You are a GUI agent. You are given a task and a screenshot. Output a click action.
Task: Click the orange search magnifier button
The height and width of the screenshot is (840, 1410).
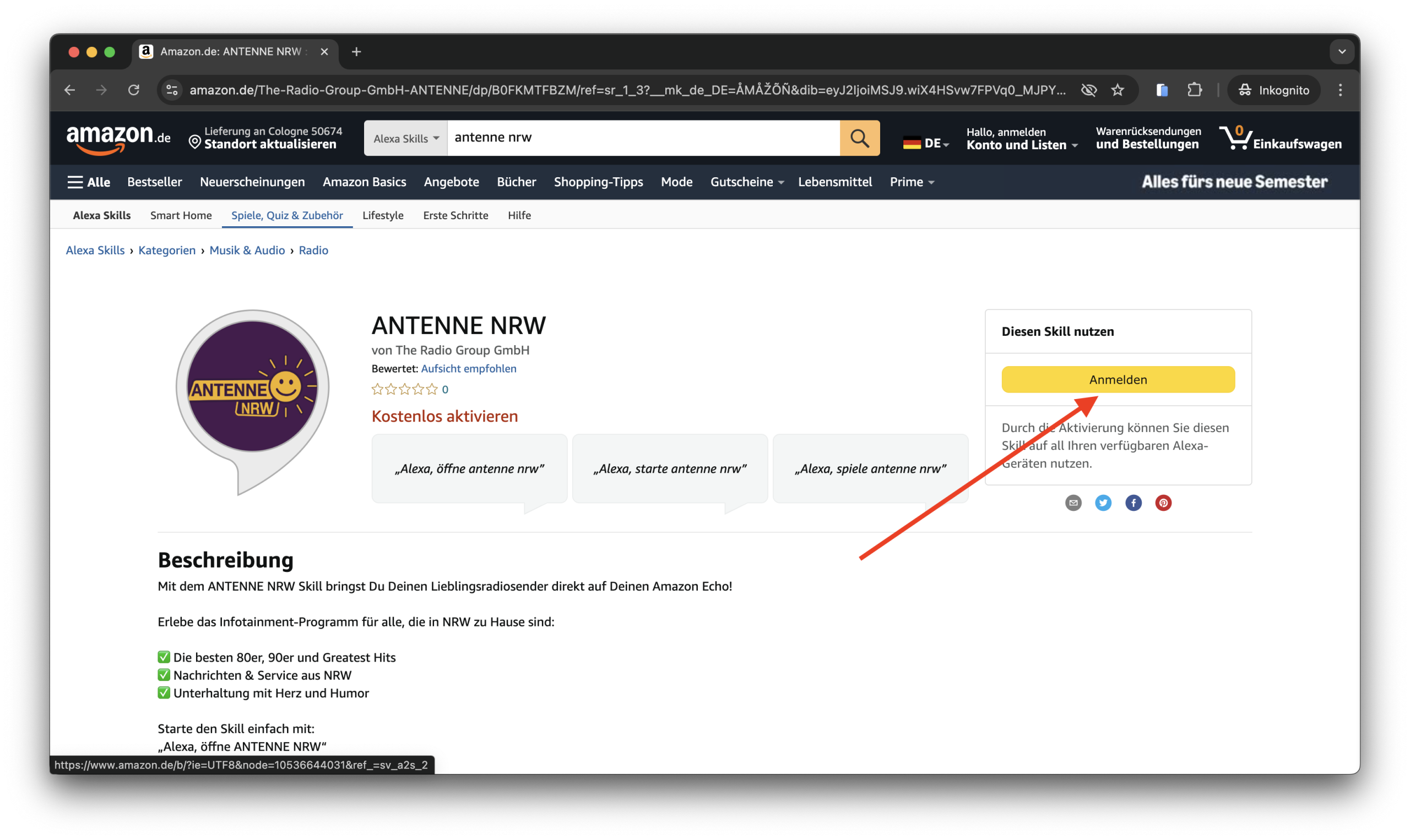coord(860,138)
